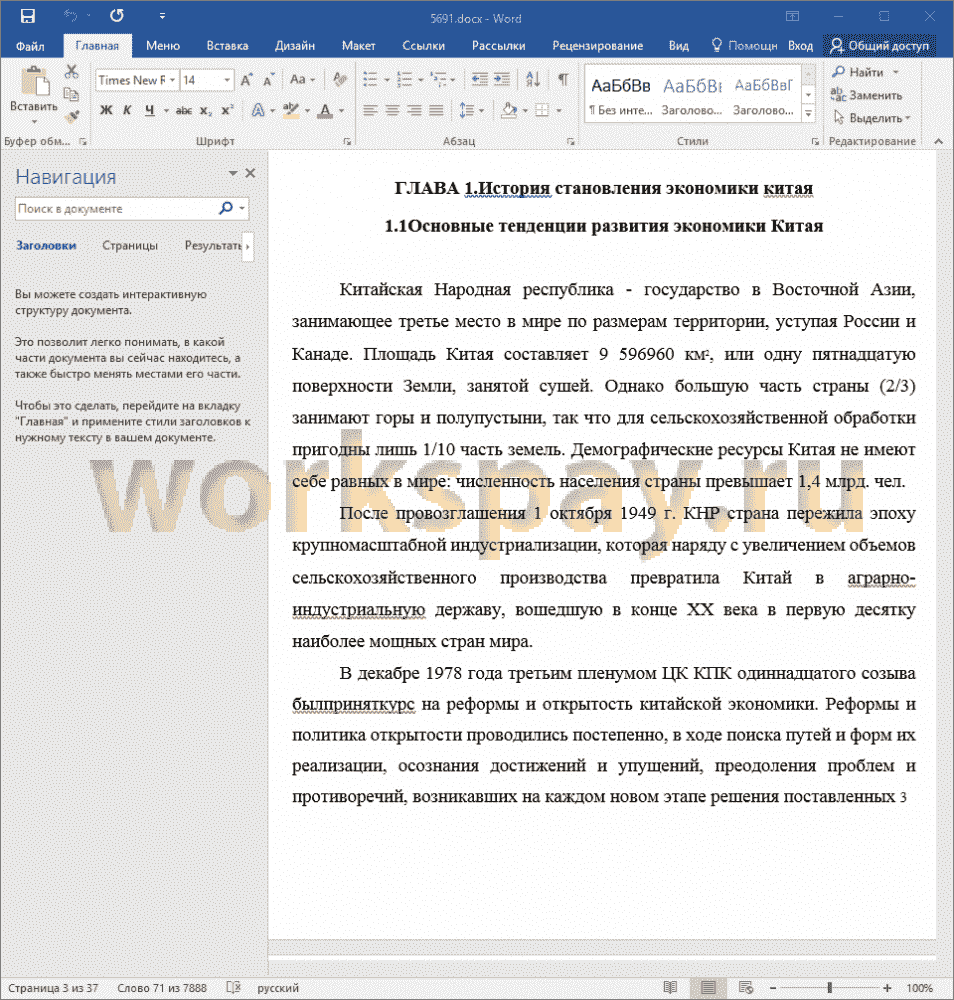Open line spacing options

[x=467, y=110]
